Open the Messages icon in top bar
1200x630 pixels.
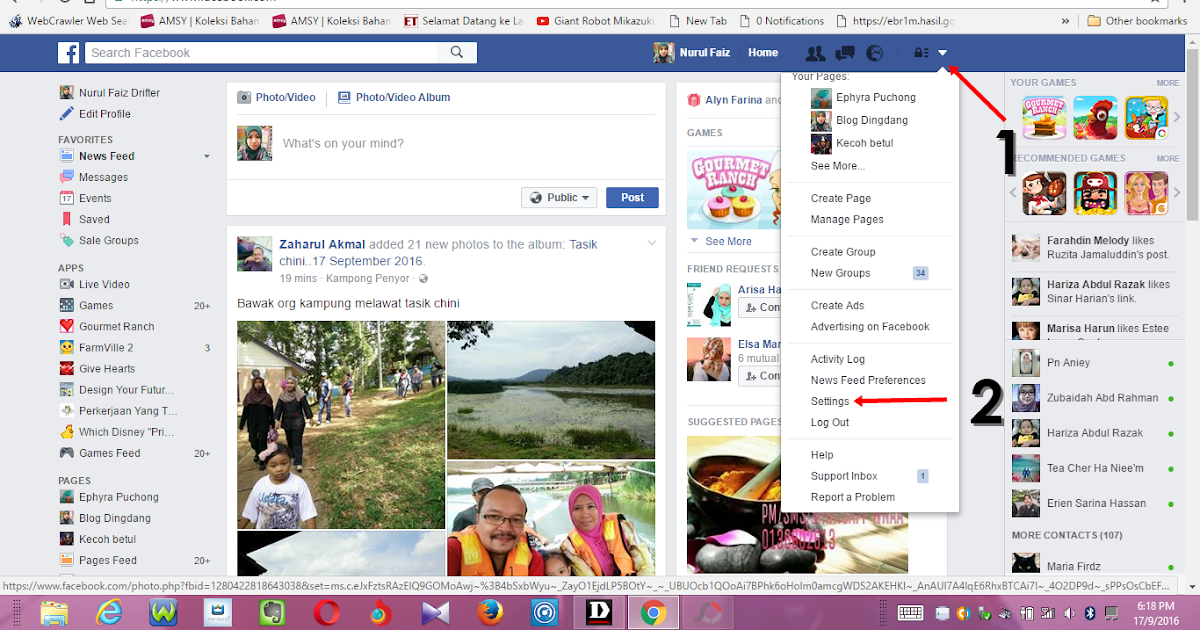tap(845, 53)
